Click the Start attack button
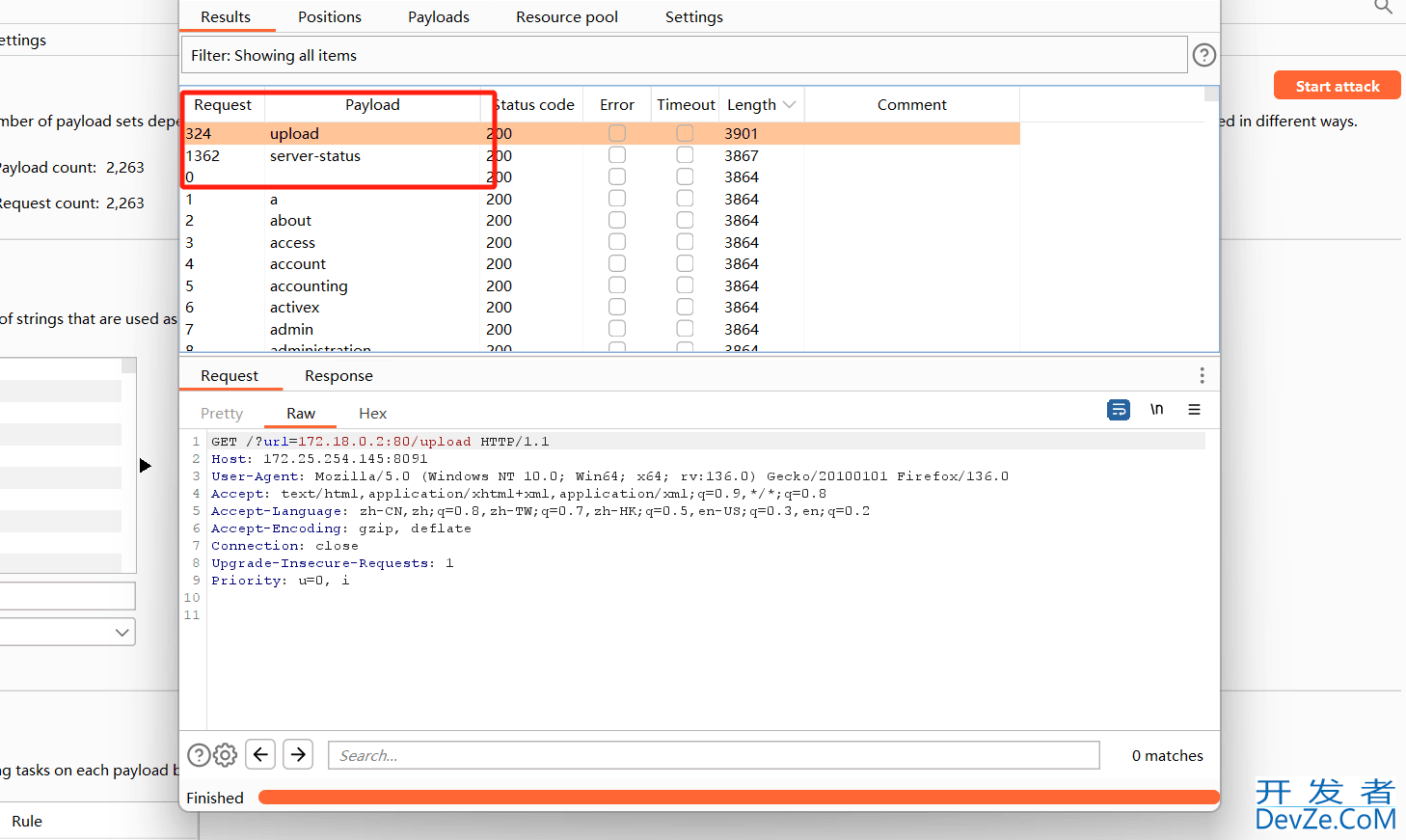This screenshot has width=1406, height=840. click(x=1338, y=86)
